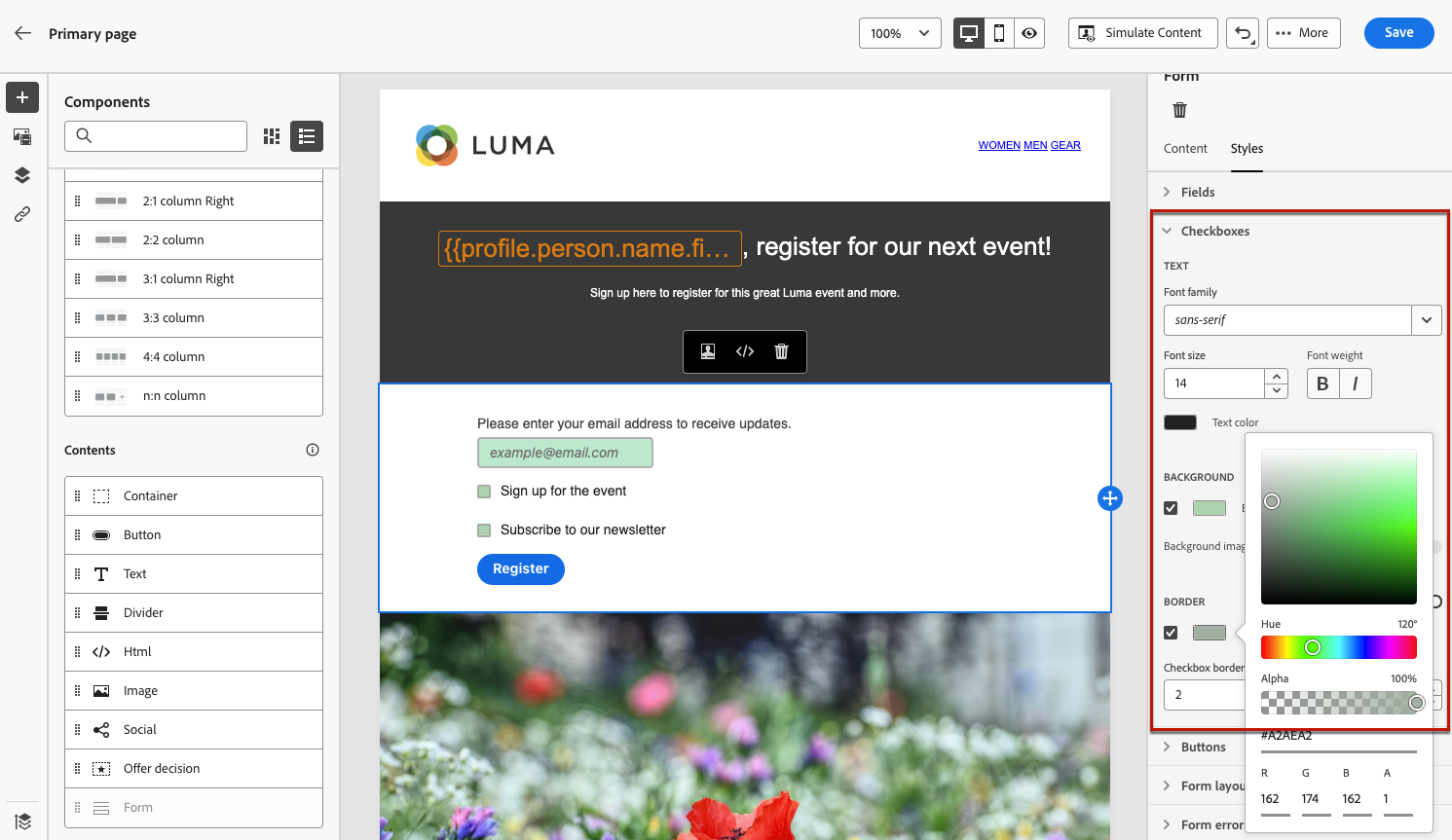
Task: Click the email address input field
Action: click(565, 453)
